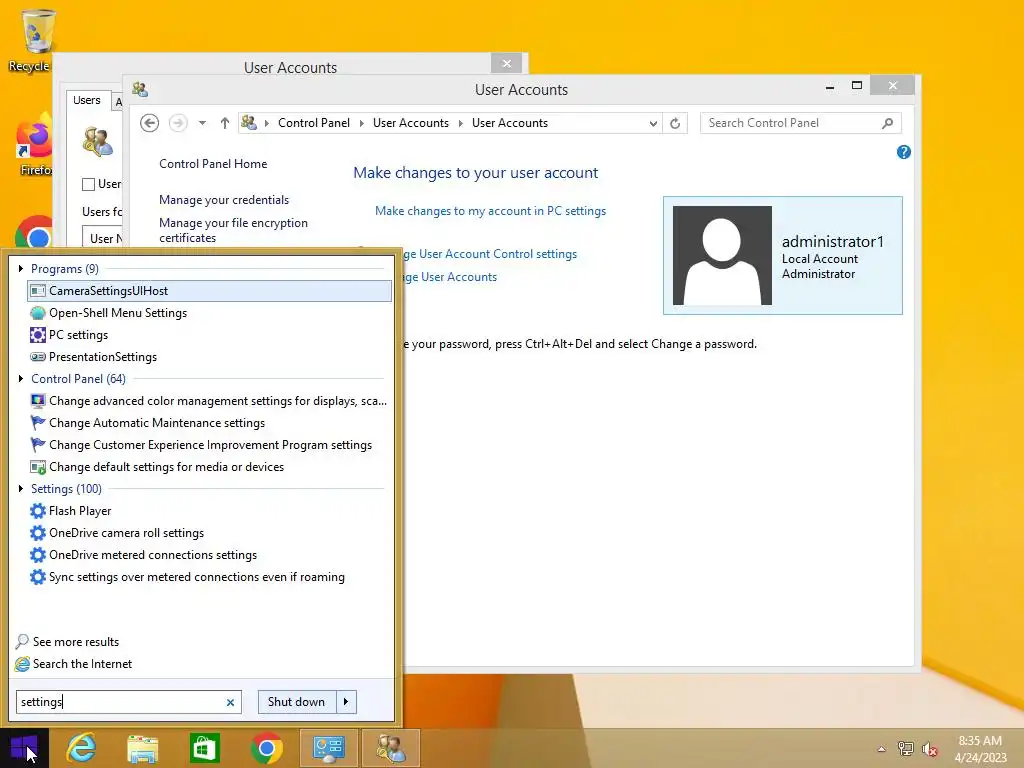
Task: Toggle the Users checkbox in background dialog
Action: 88,184
